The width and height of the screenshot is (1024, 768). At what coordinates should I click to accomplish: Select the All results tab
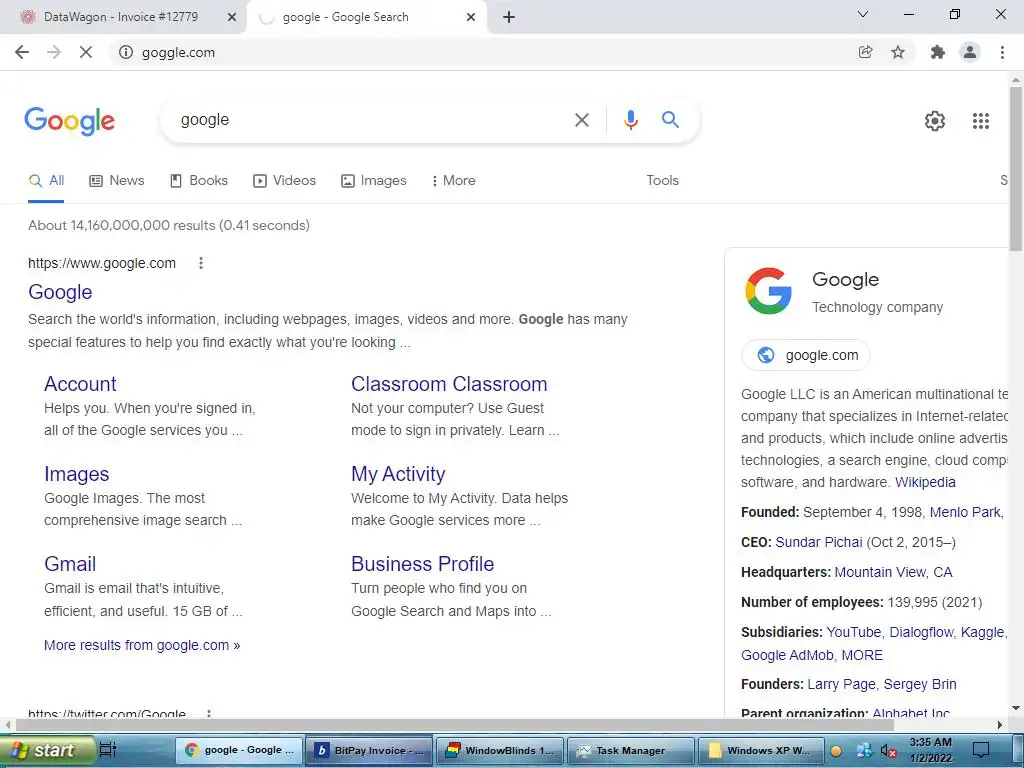46,181
